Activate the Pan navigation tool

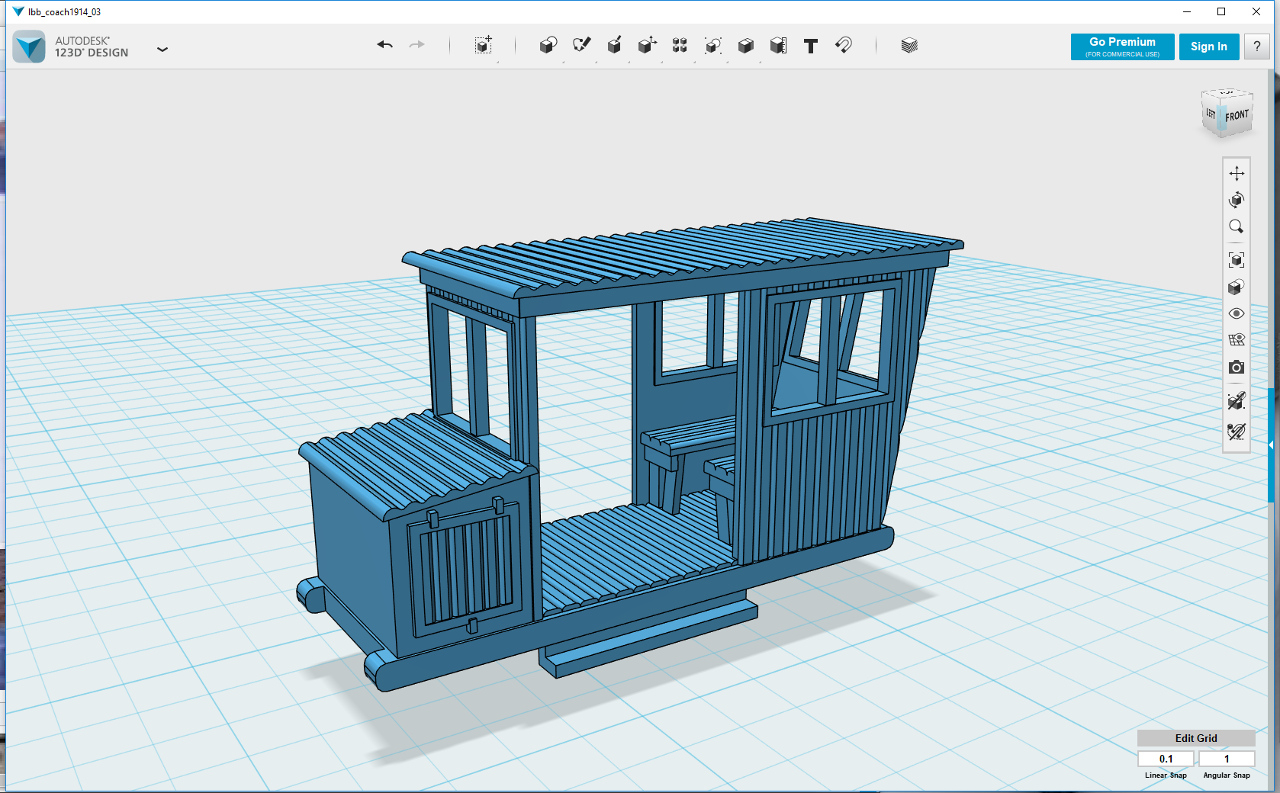point(1236,173)
